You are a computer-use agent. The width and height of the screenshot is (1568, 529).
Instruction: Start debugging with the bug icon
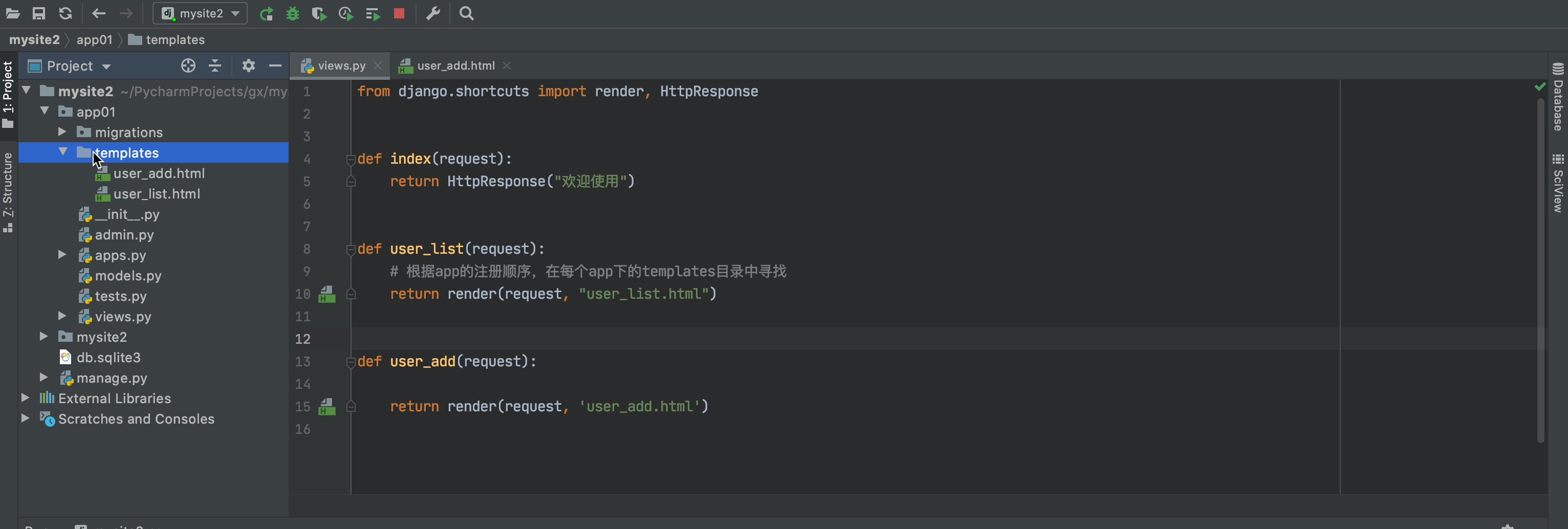pos(293,13)
